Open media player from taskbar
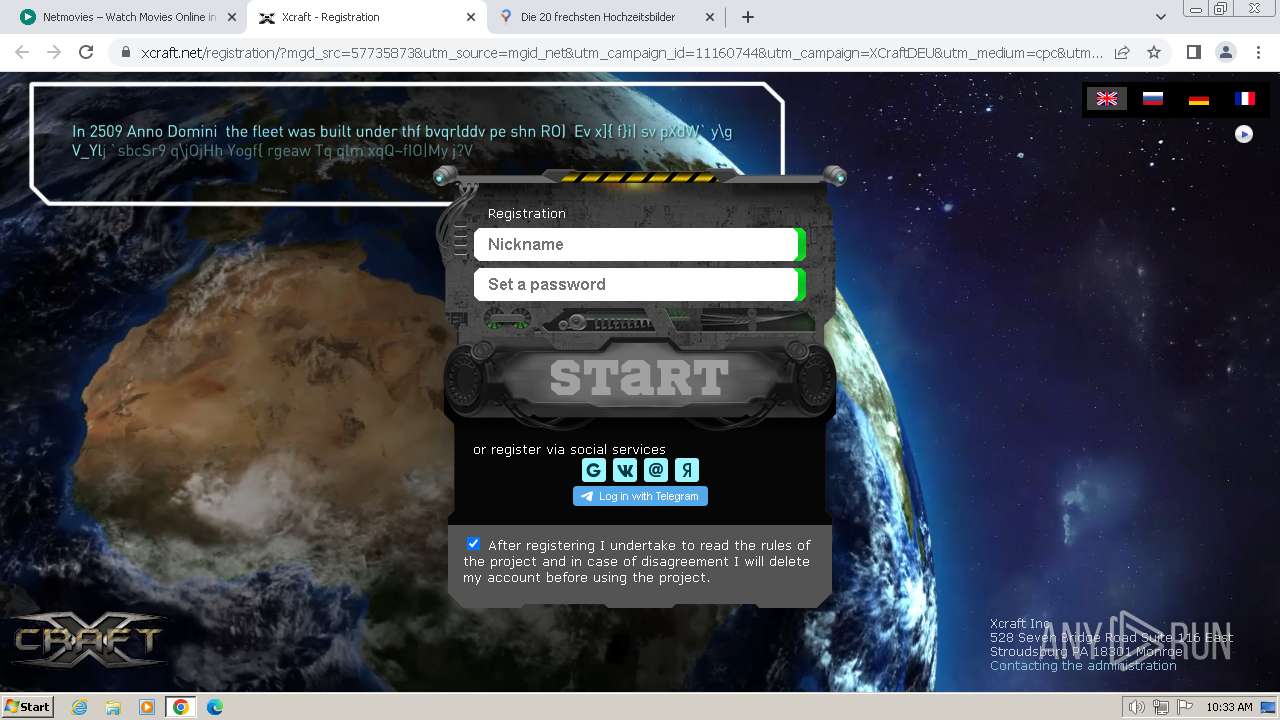Viewport: 1280px width, 720px height. (147, 707)
